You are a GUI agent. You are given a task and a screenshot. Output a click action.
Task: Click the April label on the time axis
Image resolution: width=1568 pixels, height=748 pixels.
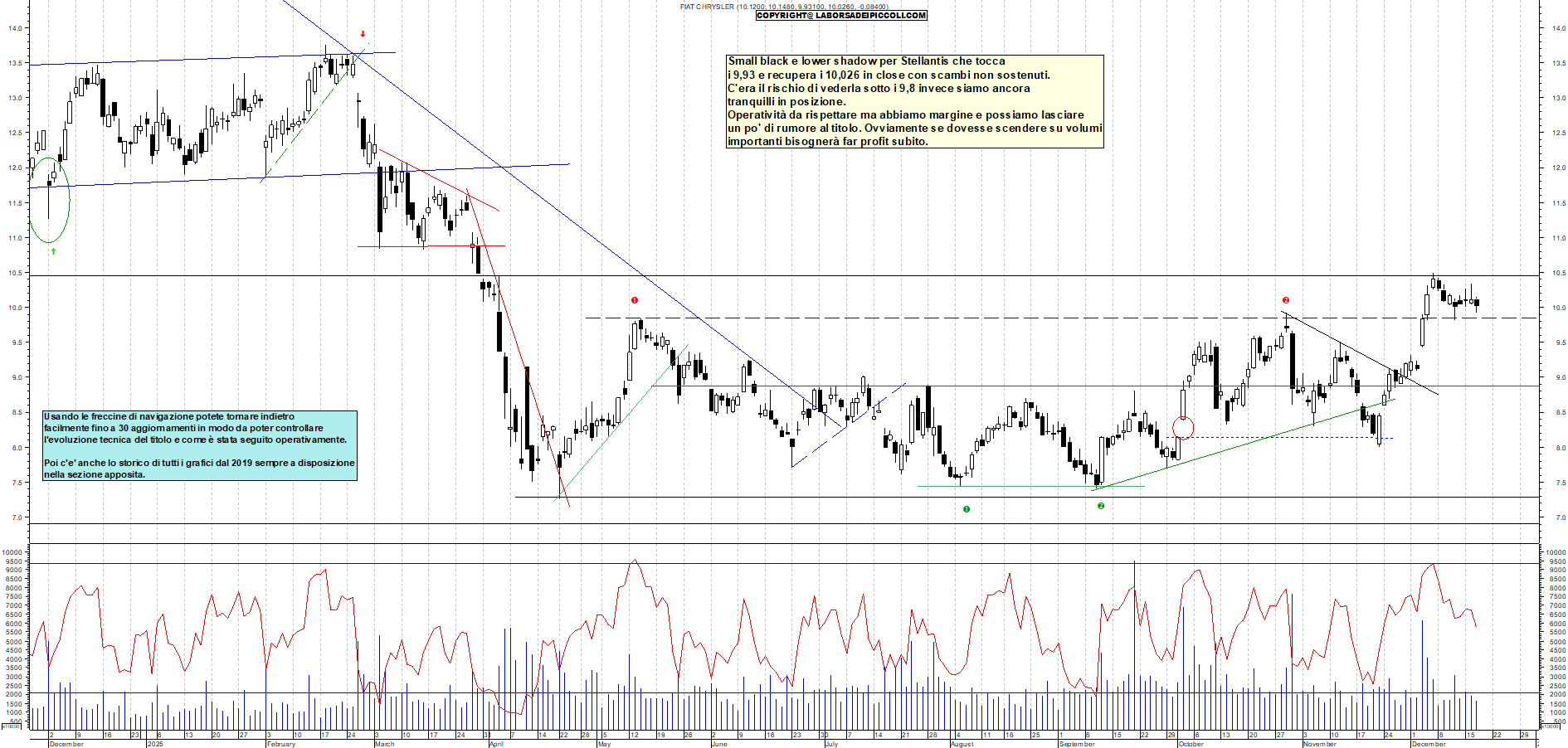(x=496, y=744)
